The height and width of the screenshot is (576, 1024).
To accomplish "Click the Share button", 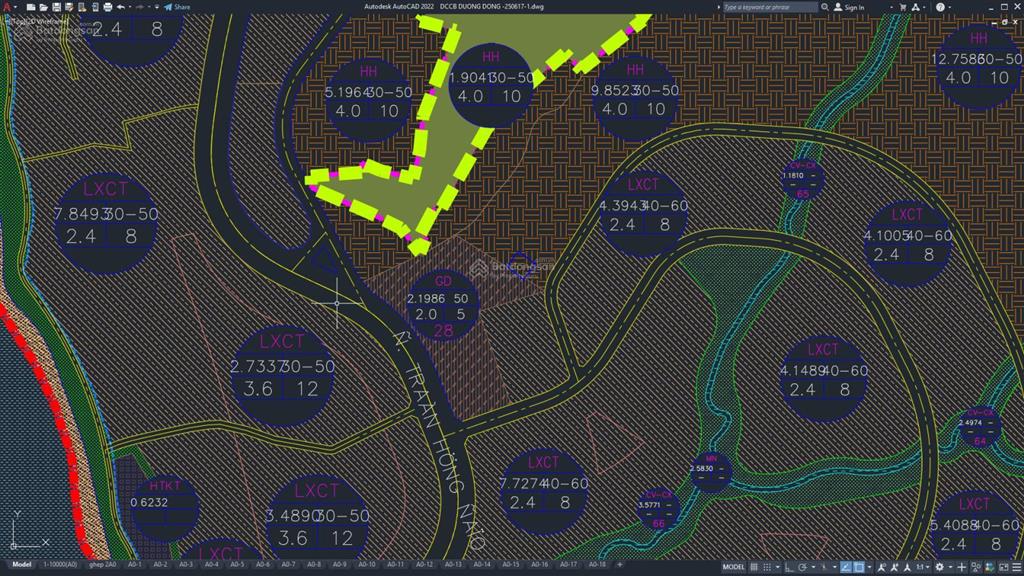I will [x=177, y=7].
